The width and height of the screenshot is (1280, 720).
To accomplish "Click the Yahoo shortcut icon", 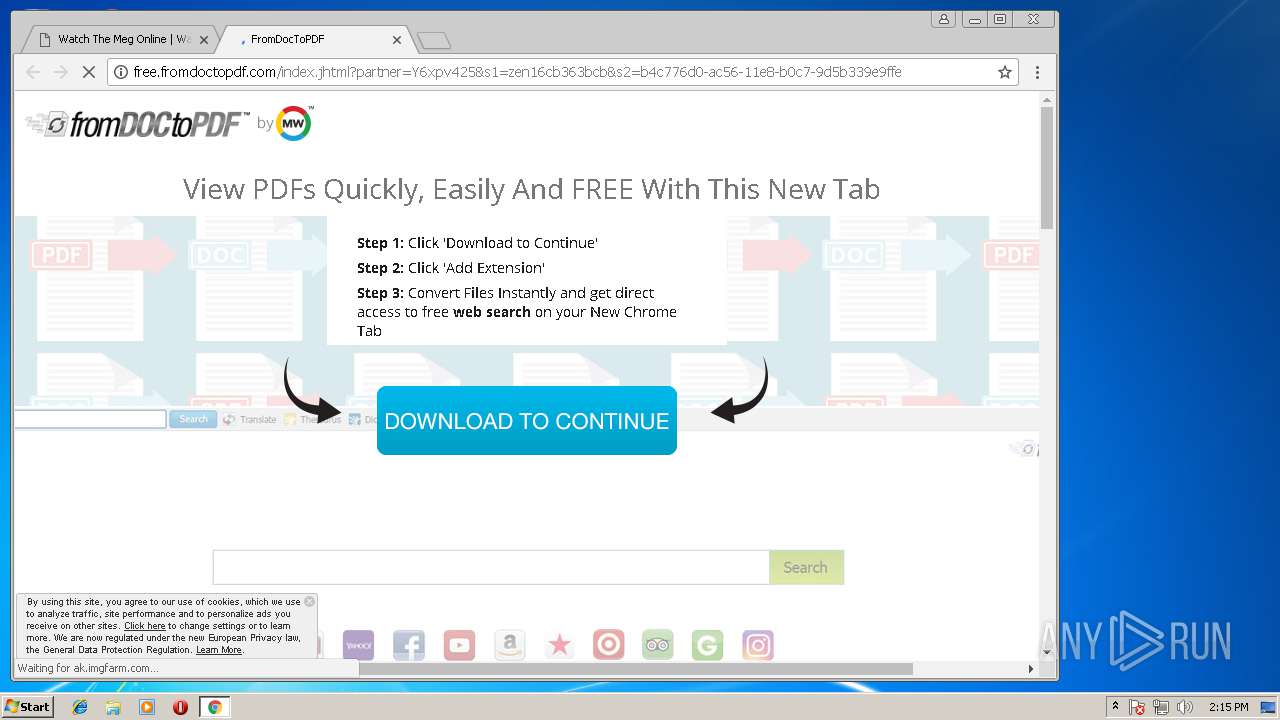I will pos(358,645).
